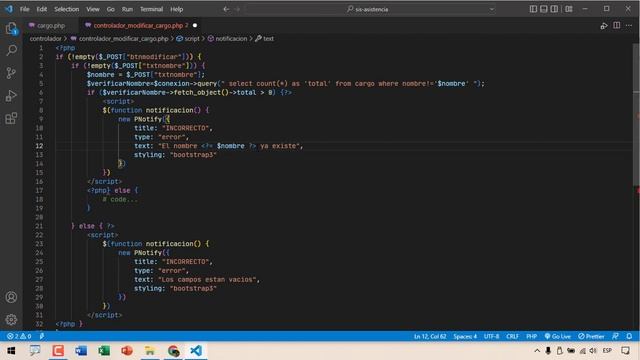Open the Manage gear icon

[x=11, y=319]
